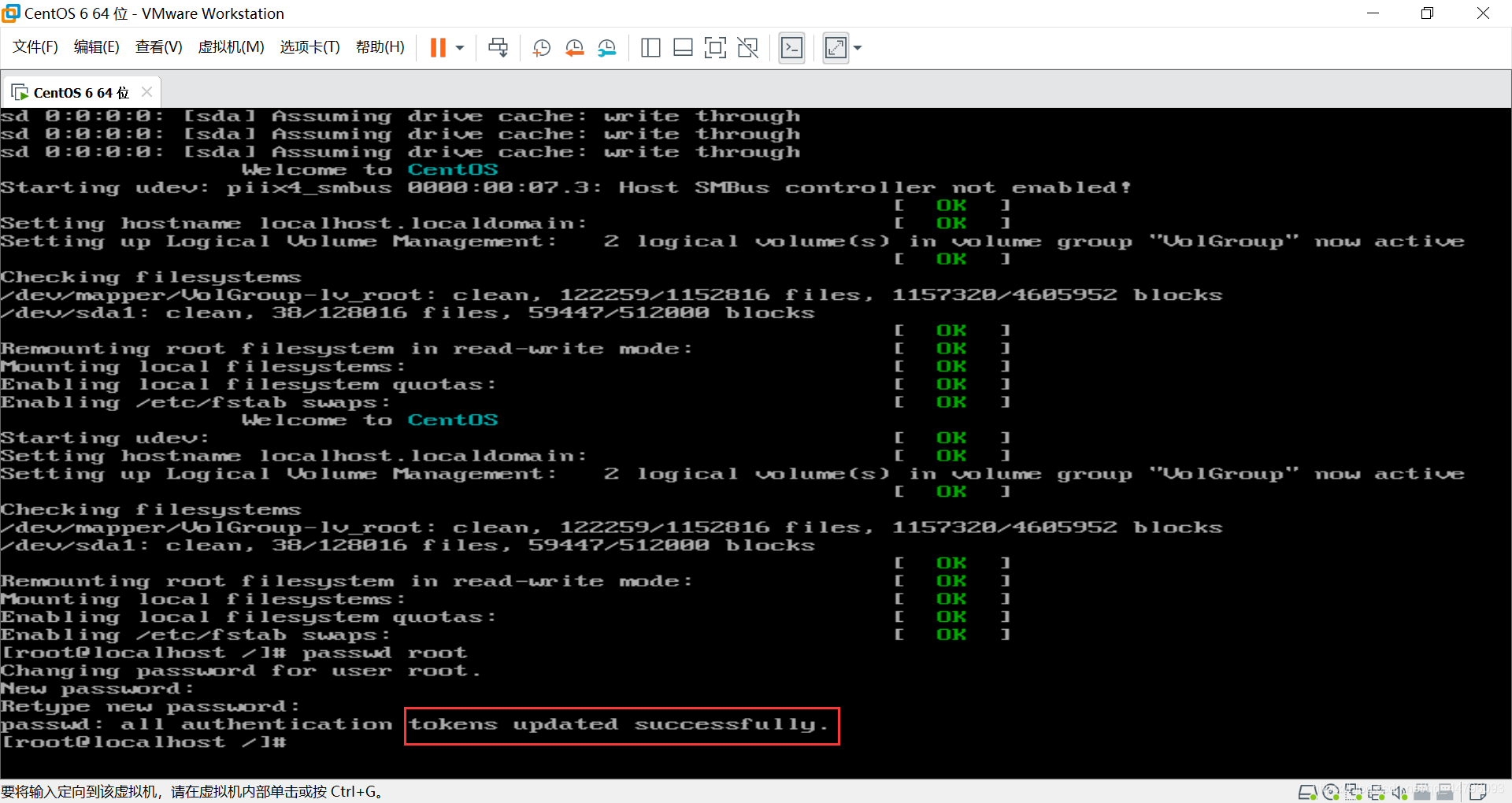Click the Ctrl+G input hint in status bar
1512x803 pixels.
point(191,792)
